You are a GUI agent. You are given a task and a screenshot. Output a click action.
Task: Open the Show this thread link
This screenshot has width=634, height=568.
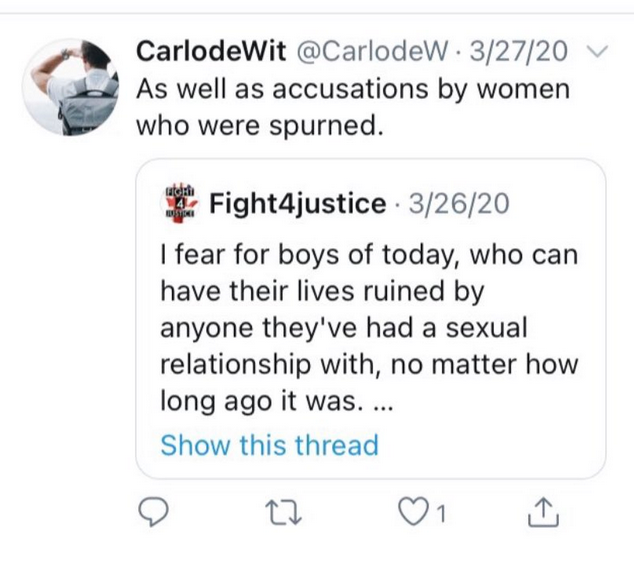(x=269, y=445)
